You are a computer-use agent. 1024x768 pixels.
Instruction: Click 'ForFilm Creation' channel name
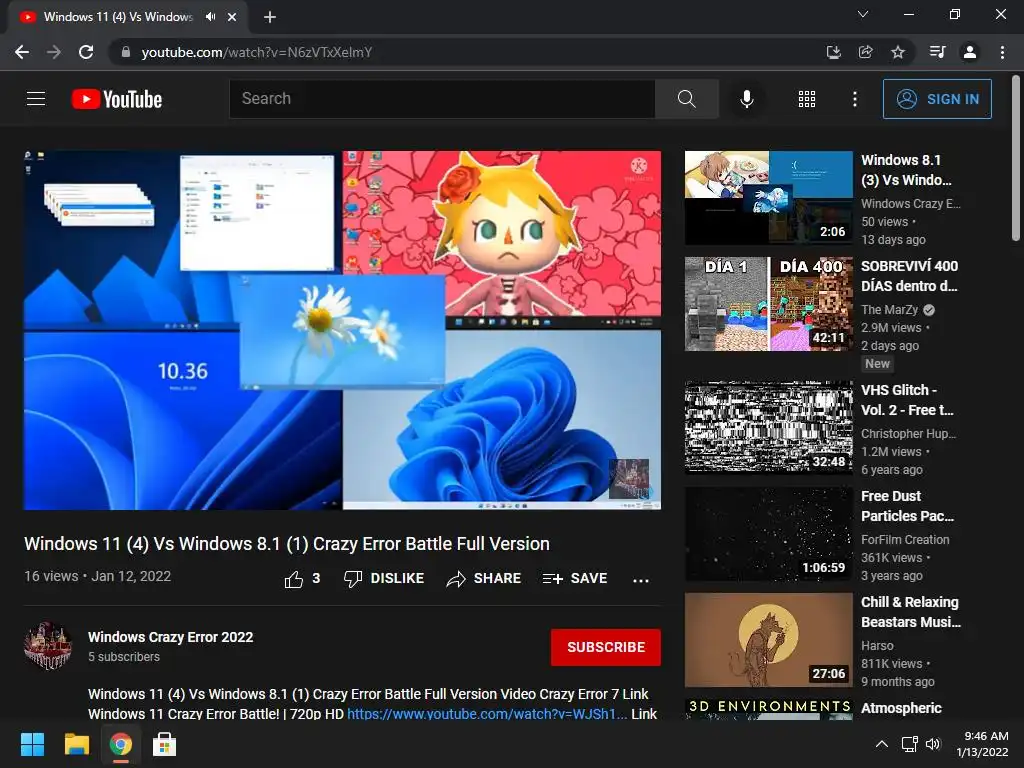tap(905, 539)
